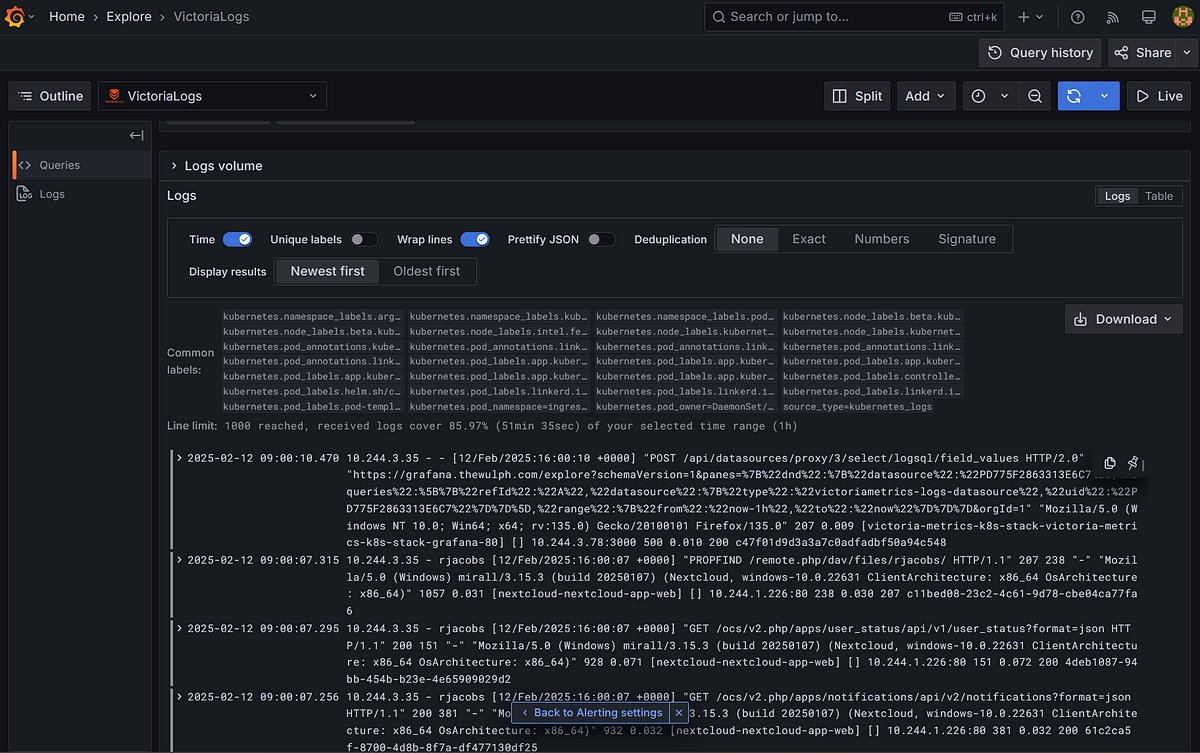Enable the Unique labels switch
The height and width of the screenshot is (753, 1200).
[x=364, y=239]
